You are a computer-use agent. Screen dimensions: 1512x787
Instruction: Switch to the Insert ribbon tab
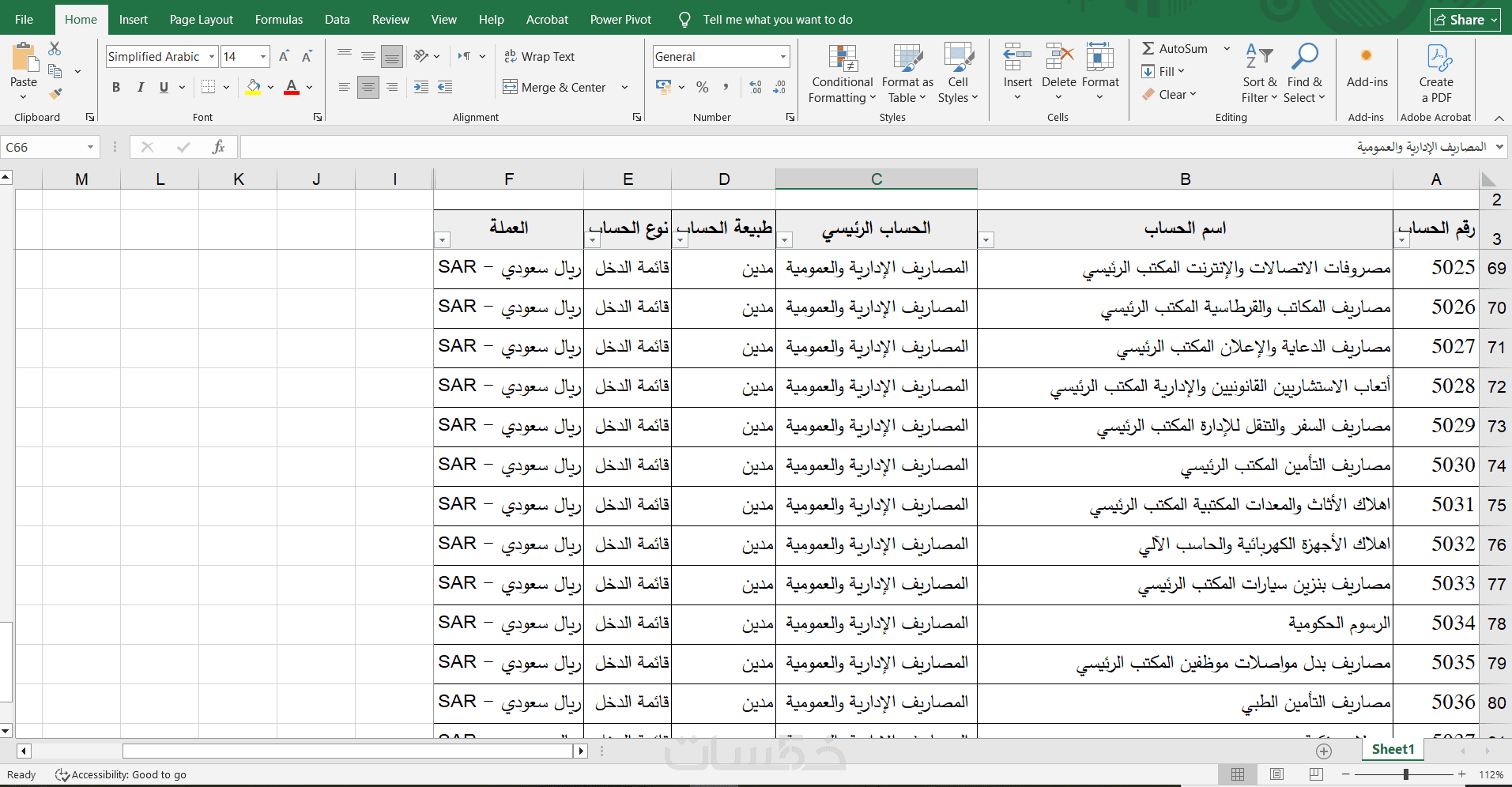pyautogui.click(x=134, y=20)
